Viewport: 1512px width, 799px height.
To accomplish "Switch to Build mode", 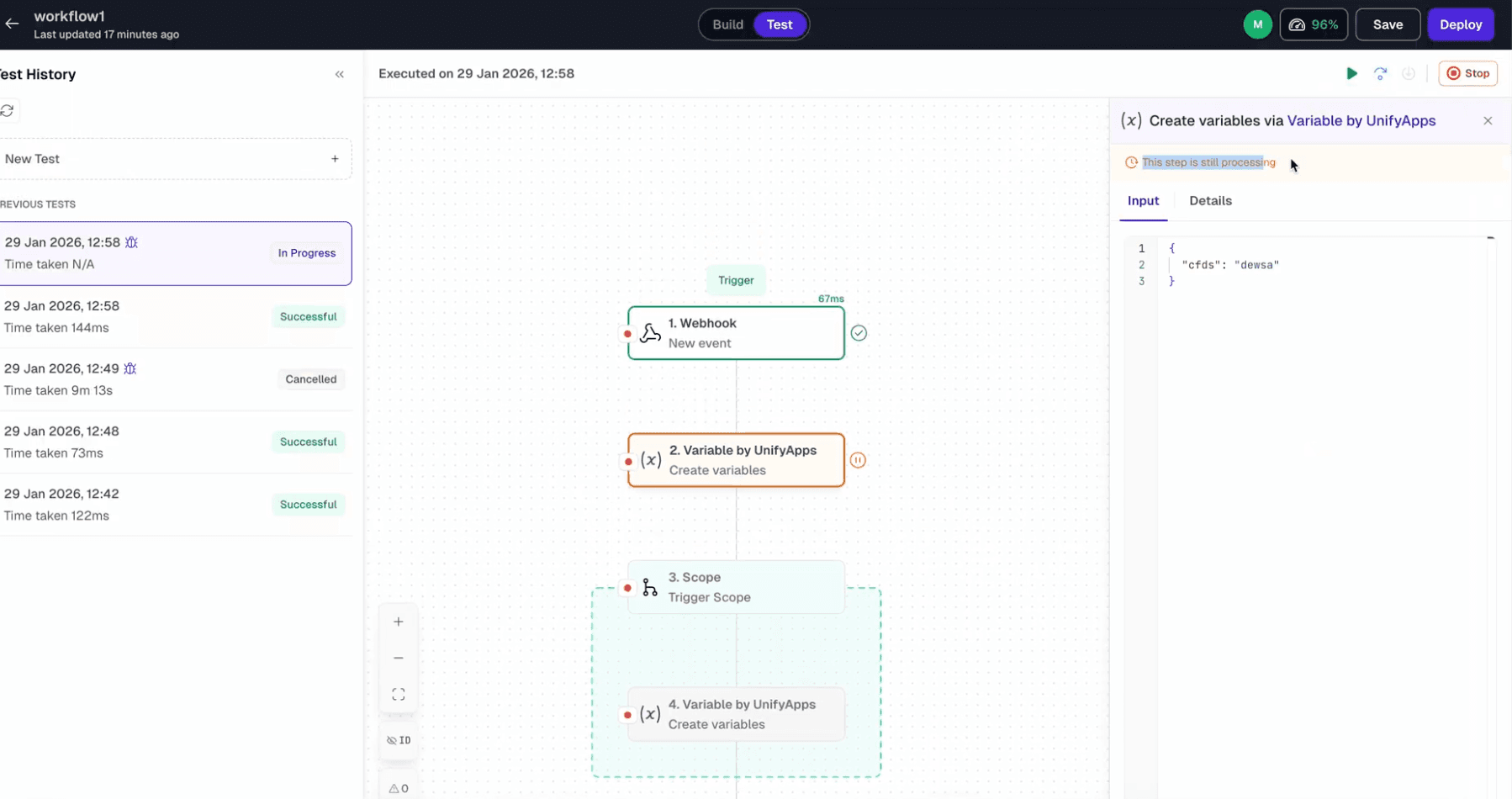I will (727, 24).
